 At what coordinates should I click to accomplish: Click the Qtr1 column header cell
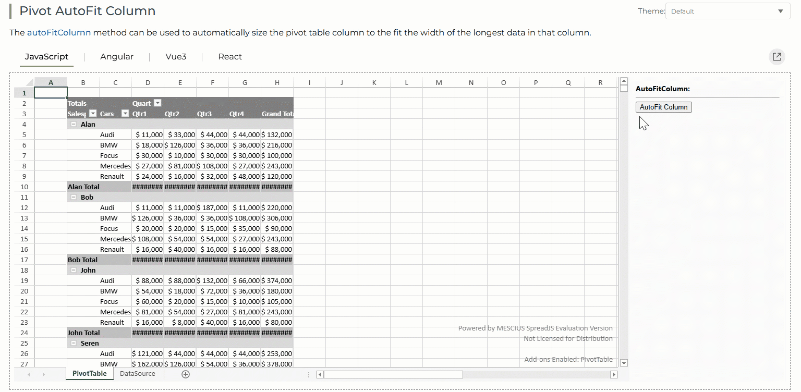click(x=148, y=113)
